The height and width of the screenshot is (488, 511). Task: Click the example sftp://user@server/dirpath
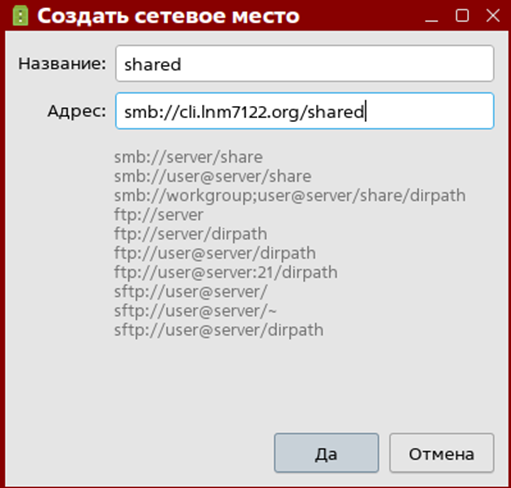pos(219,330)
